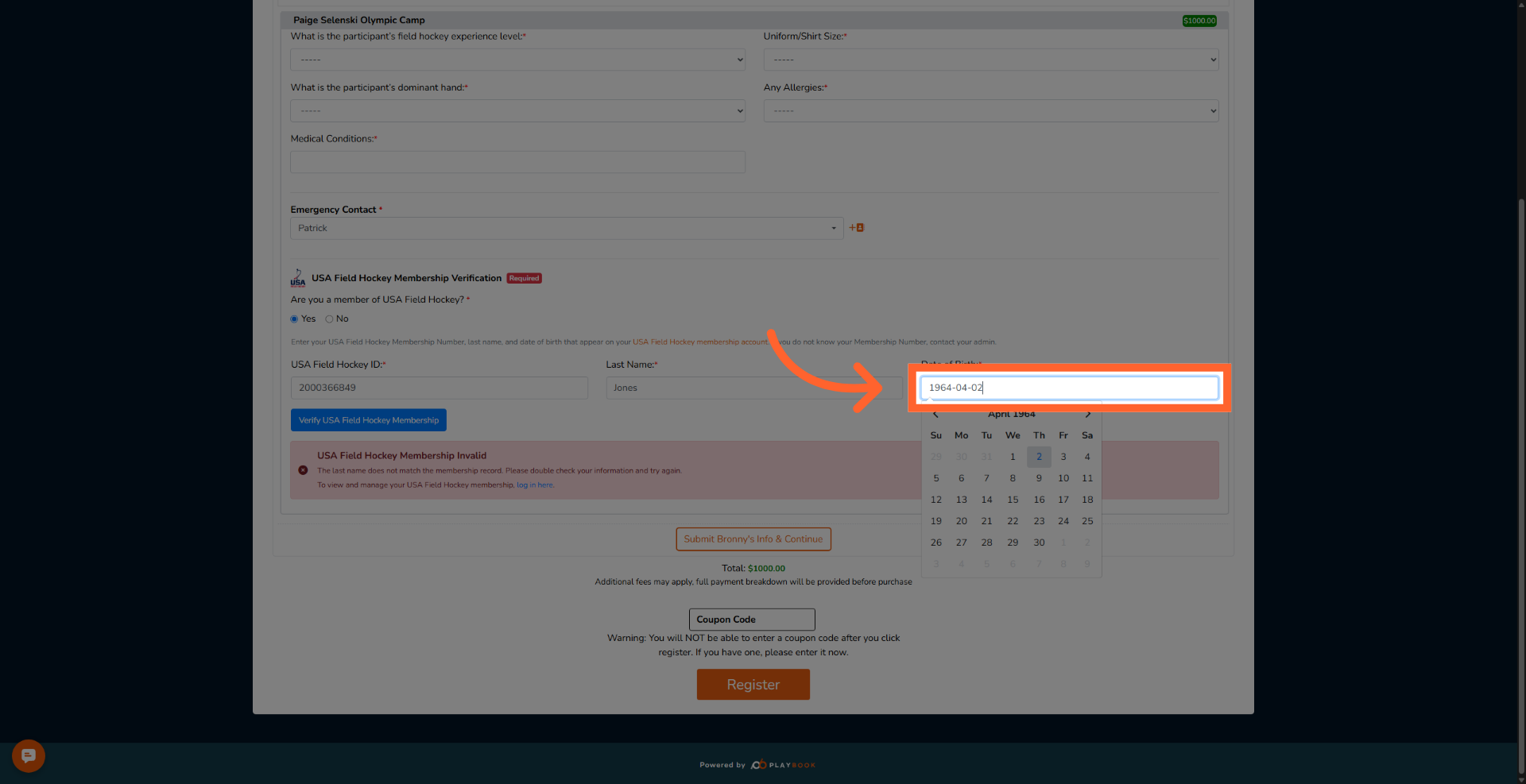
Task: Pick April 11 in the calendar
Action: coord(1087,478)
